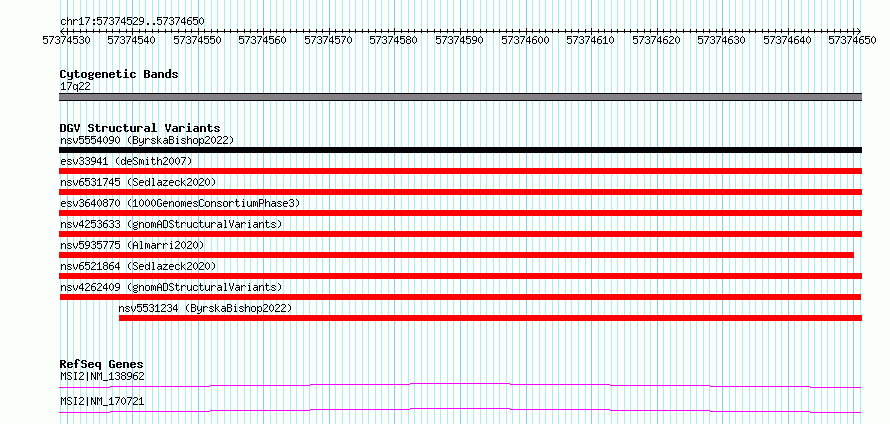The image size is (890, 424).
Task: Click the 17q22 band label
Action: [x=75, y=87]
